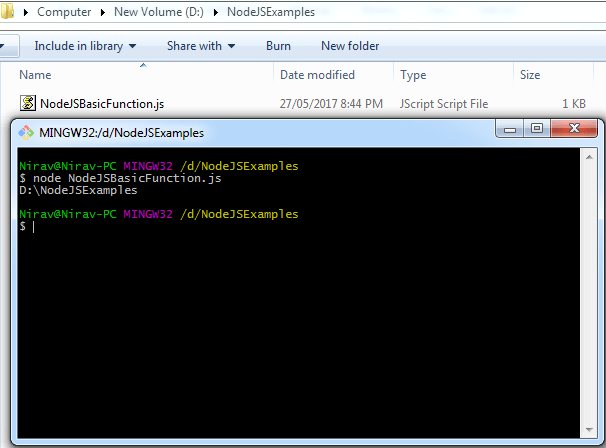
Task: Click the 1 KB size cell
Action: tap(574, 104)
